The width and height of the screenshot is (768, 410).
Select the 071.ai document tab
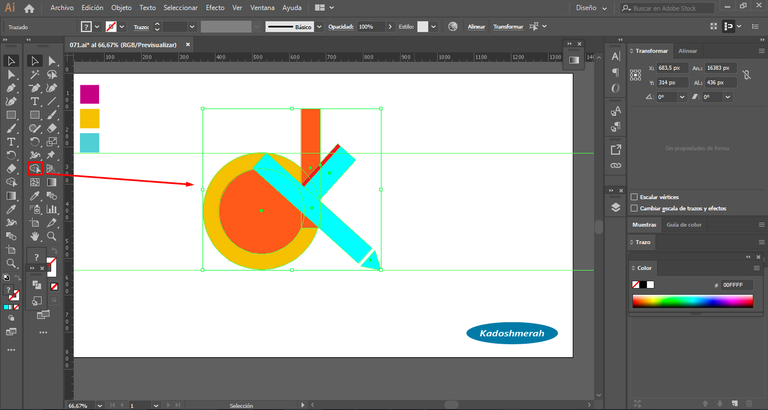click(122, 45)
